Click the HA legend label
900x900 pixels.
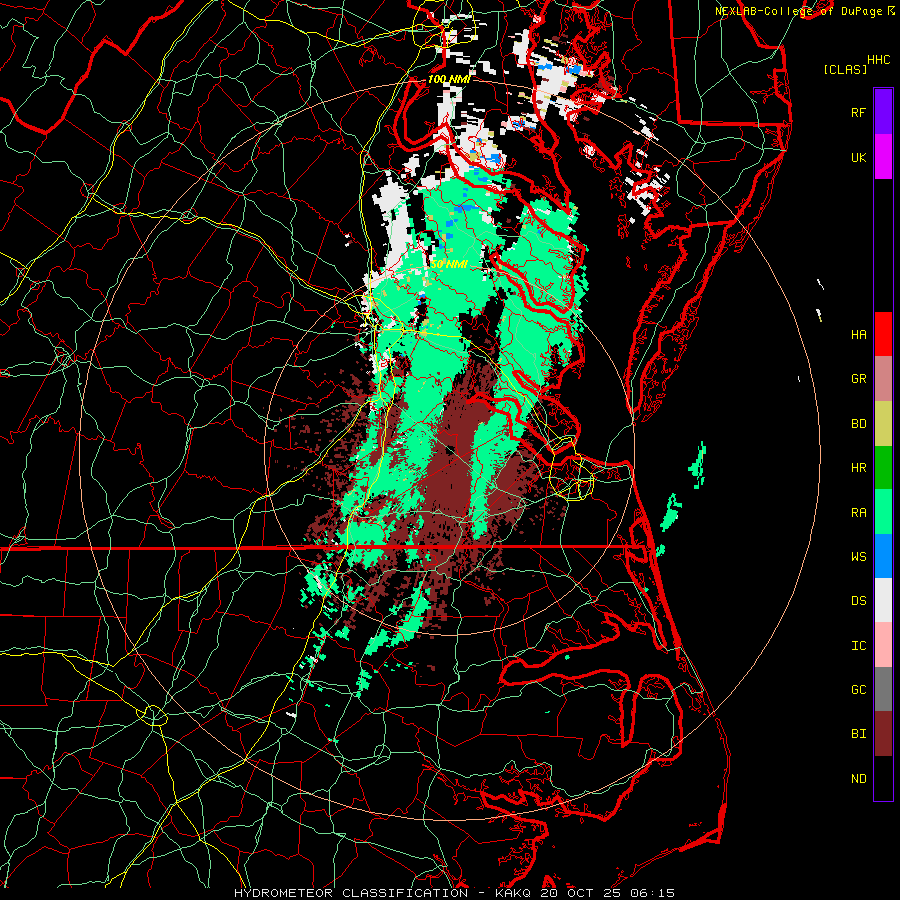[858, 335]
